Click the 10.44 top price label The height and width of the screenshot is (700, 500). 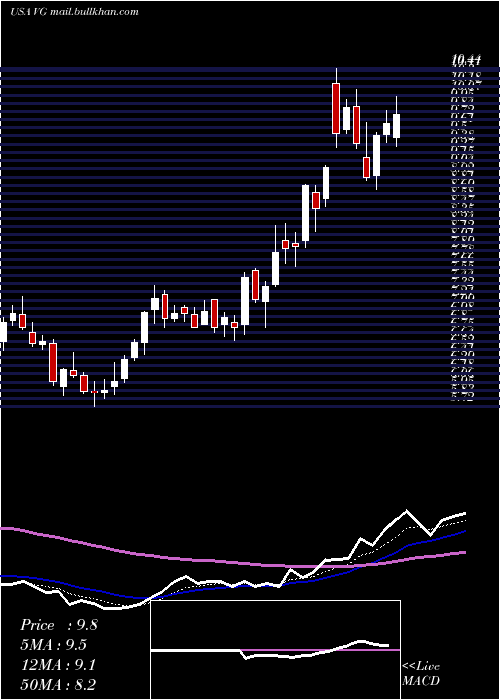[x=466, y=59]
